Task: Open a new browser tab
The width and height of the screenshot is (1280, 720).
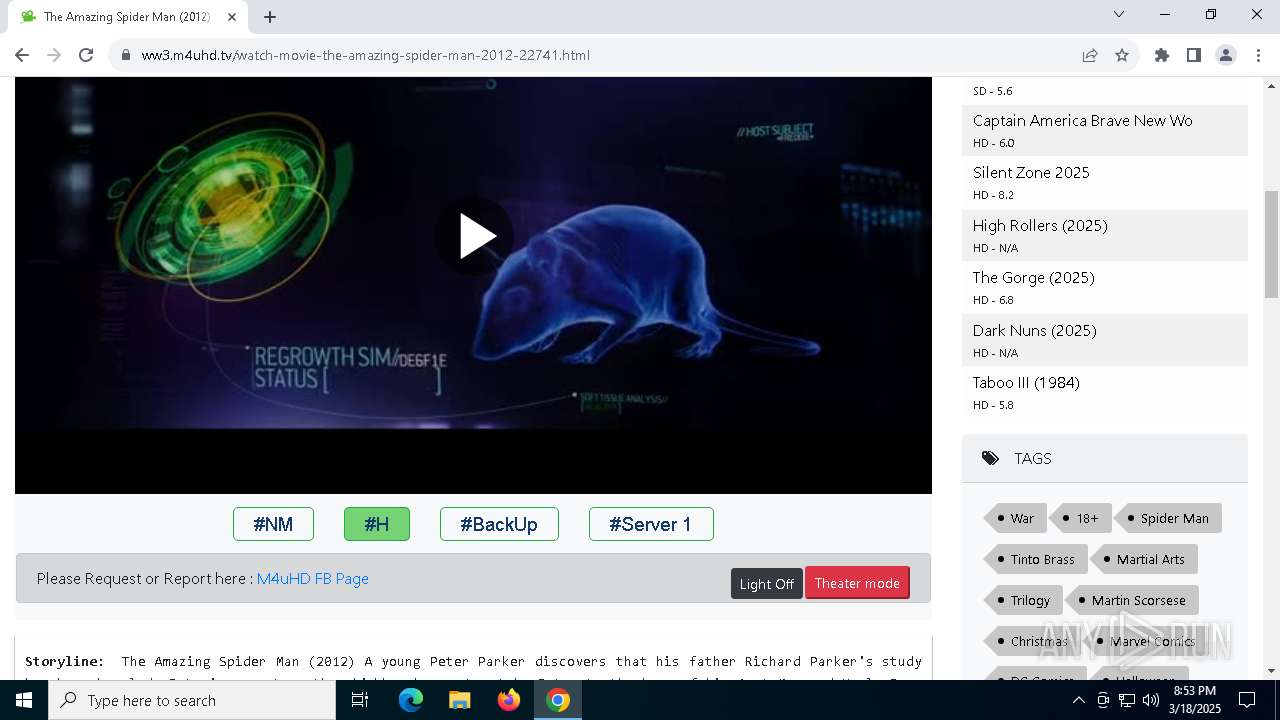Action: point(270,17)
